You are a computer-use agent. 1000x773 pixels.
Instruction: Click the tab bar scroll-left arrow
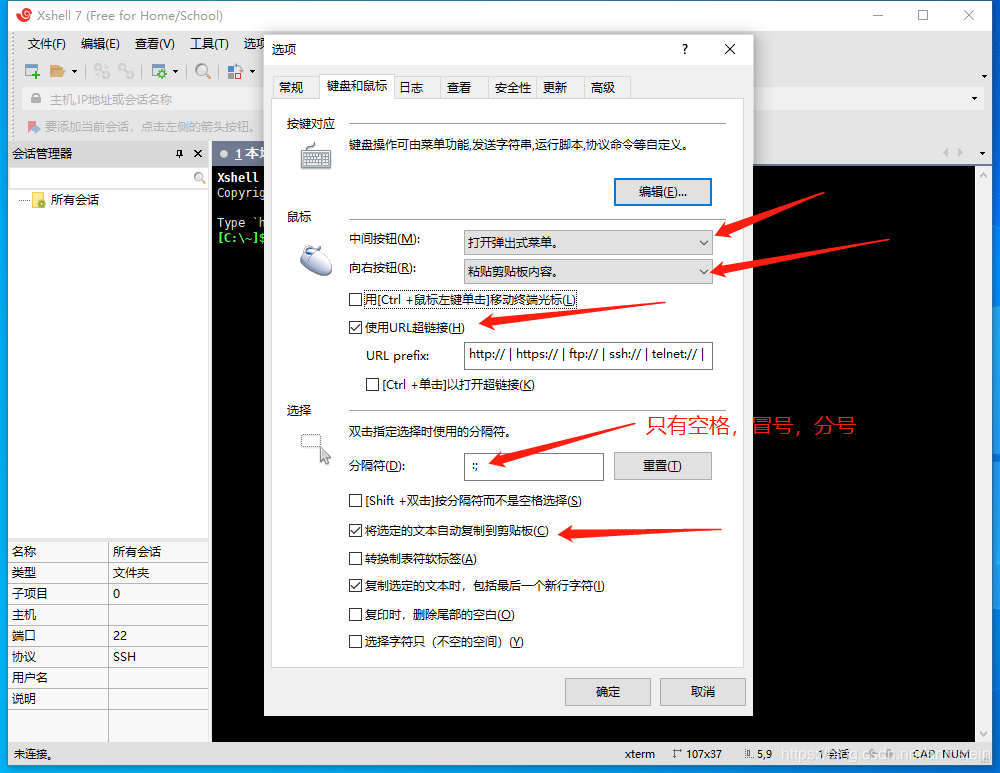tap(945, 153)
